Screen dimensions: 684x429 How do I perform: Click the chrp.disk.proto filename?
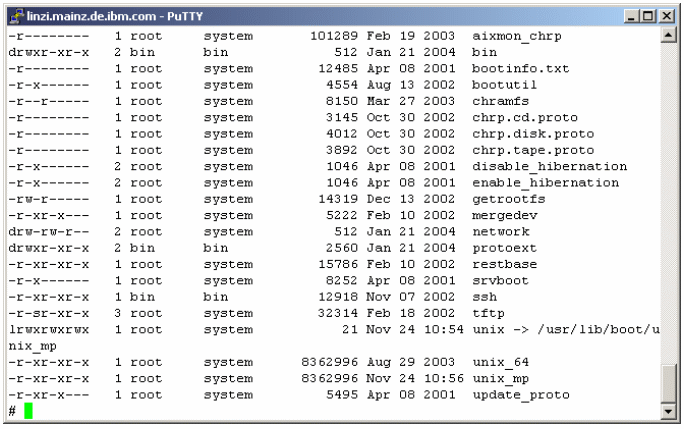tap(533, 134)
